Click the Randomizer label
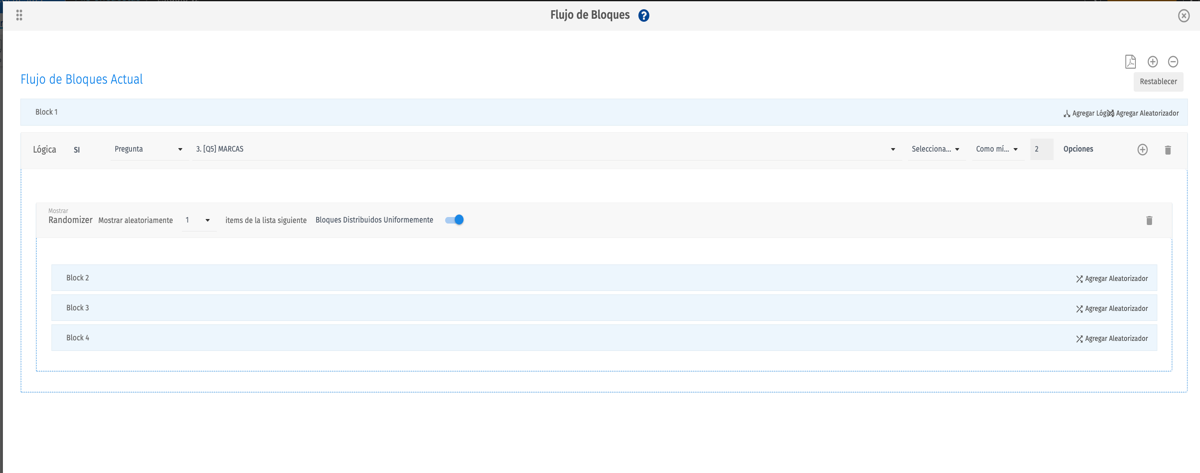 click(x=70, y=220)
